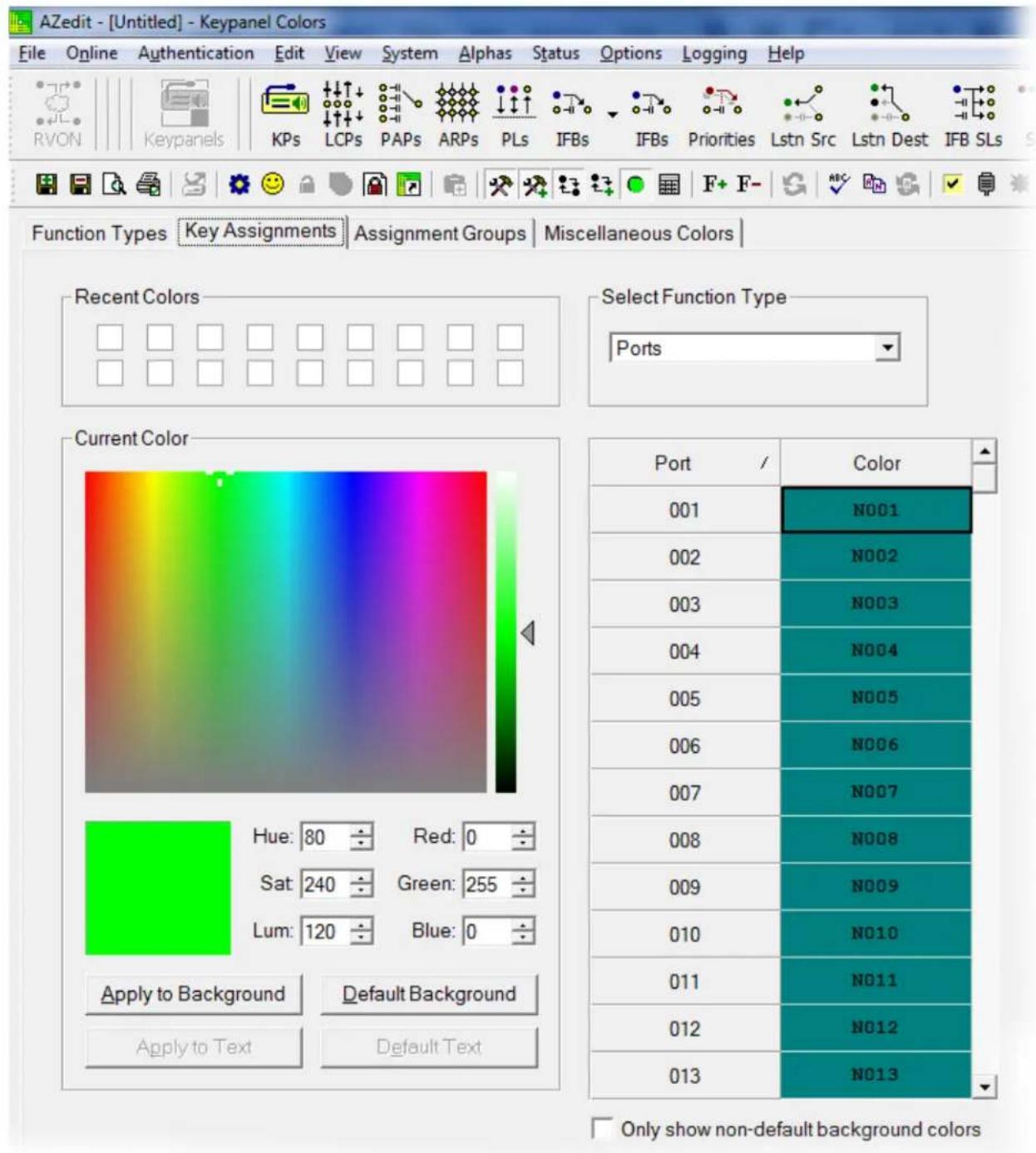
Task: Click the red floppy disk icon
Action: (80, 184)
